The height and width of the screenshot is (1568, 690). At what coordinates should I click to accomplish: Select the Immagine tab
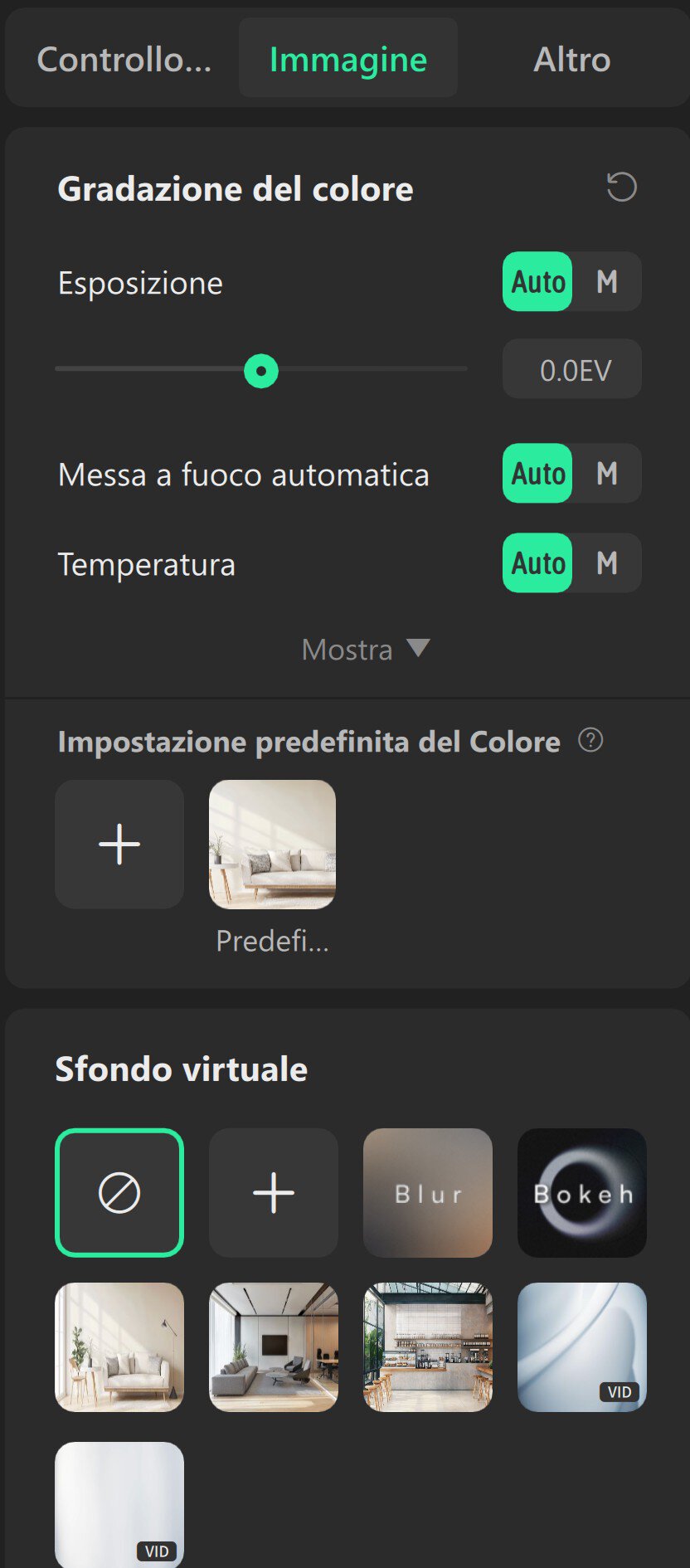click(348, 60)
